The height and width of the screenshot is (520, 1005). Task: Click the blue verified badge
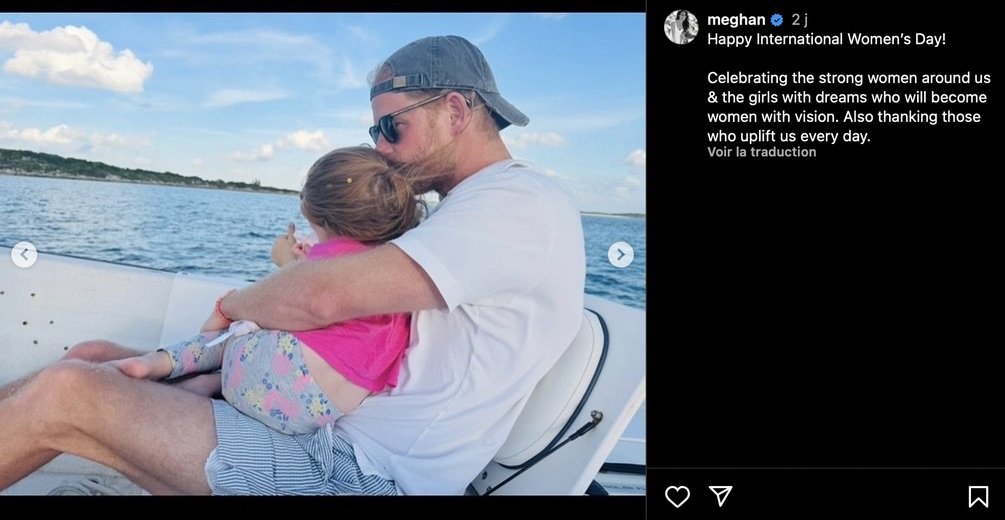[x=777, y=20]
